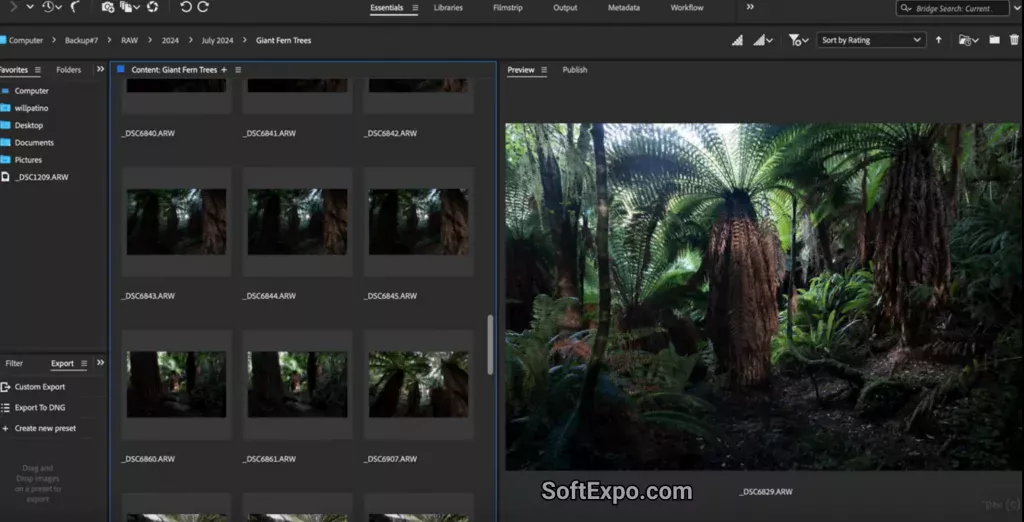
Task: Rotate the image 90° clockwise
Action: pyautogui.click(x=203, y=7)
